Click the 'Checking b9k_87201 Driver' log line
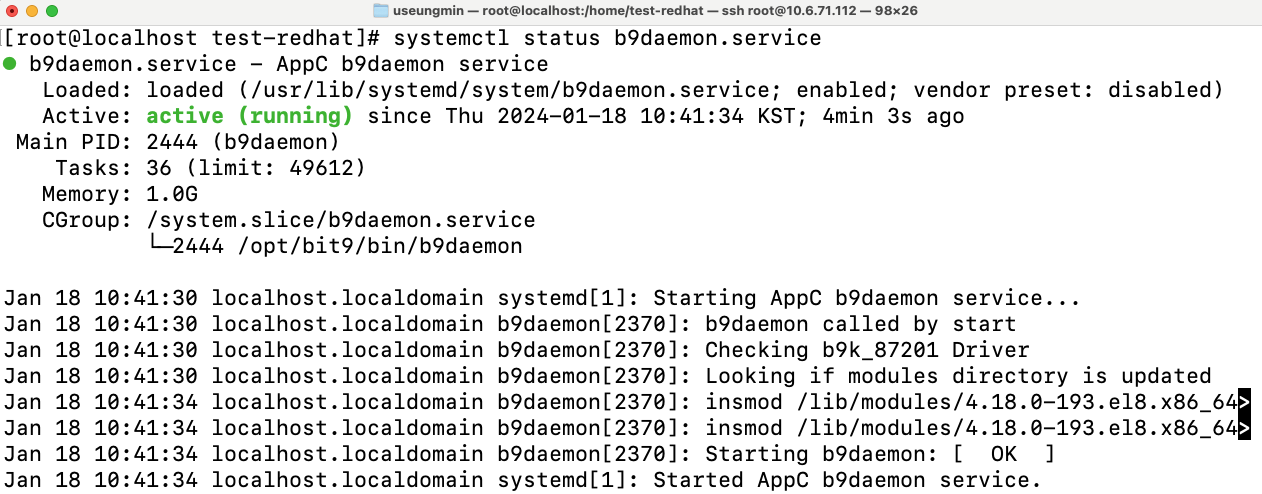This screenshot has height=494, width=1262. pyautogui.click(x=868, y=350)
